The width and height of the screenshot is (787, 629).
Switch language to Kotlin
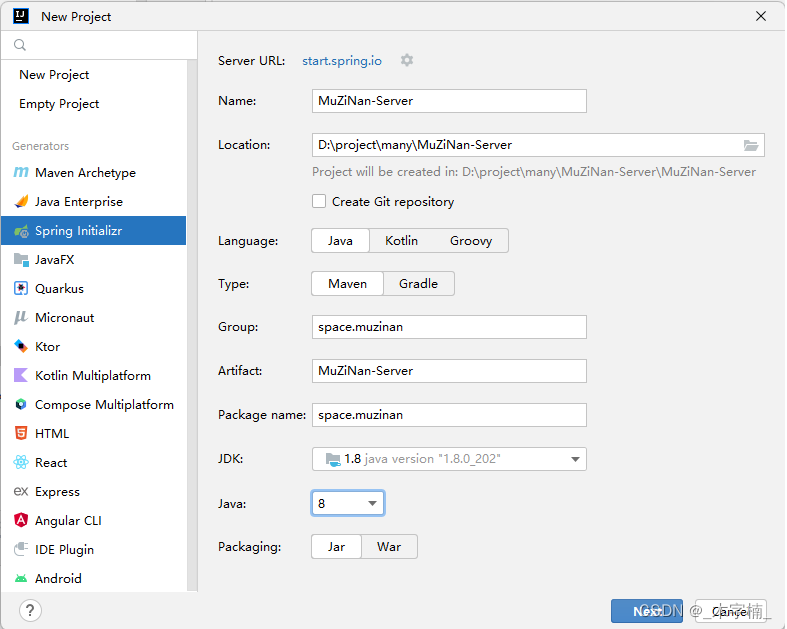tap(401, 241)
